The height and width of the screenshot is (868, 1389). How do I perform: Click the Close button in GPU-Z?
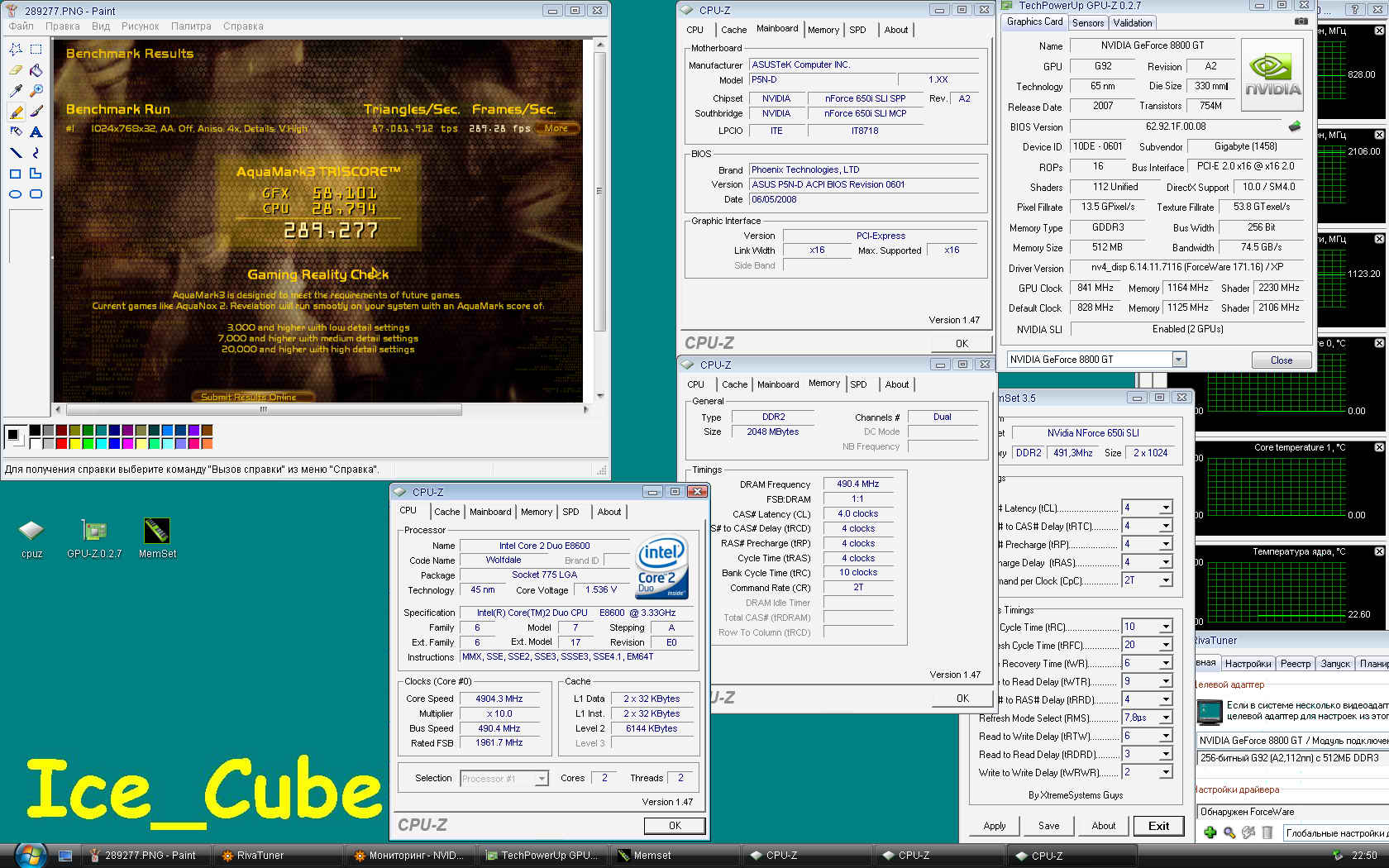pos(1282,360)
